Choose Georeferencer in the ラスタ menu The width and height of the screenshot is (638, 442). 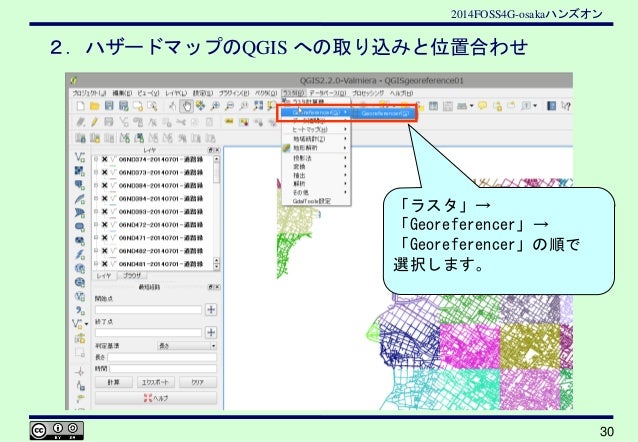pos(316,113)
